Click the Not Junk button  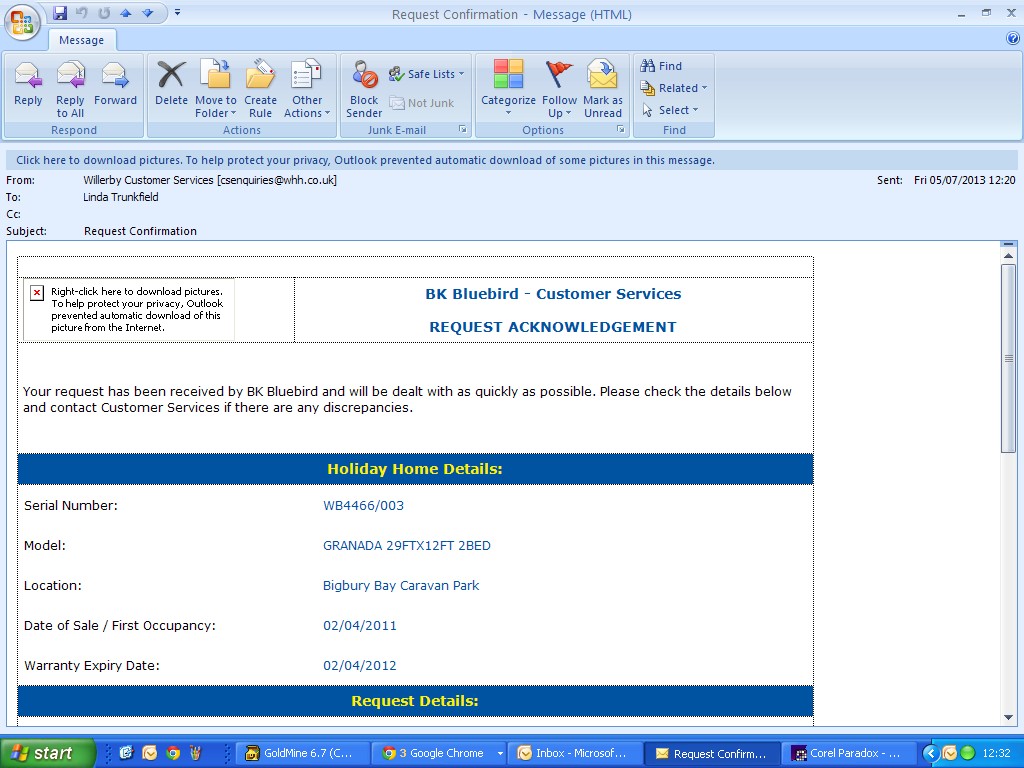(422, 103)
